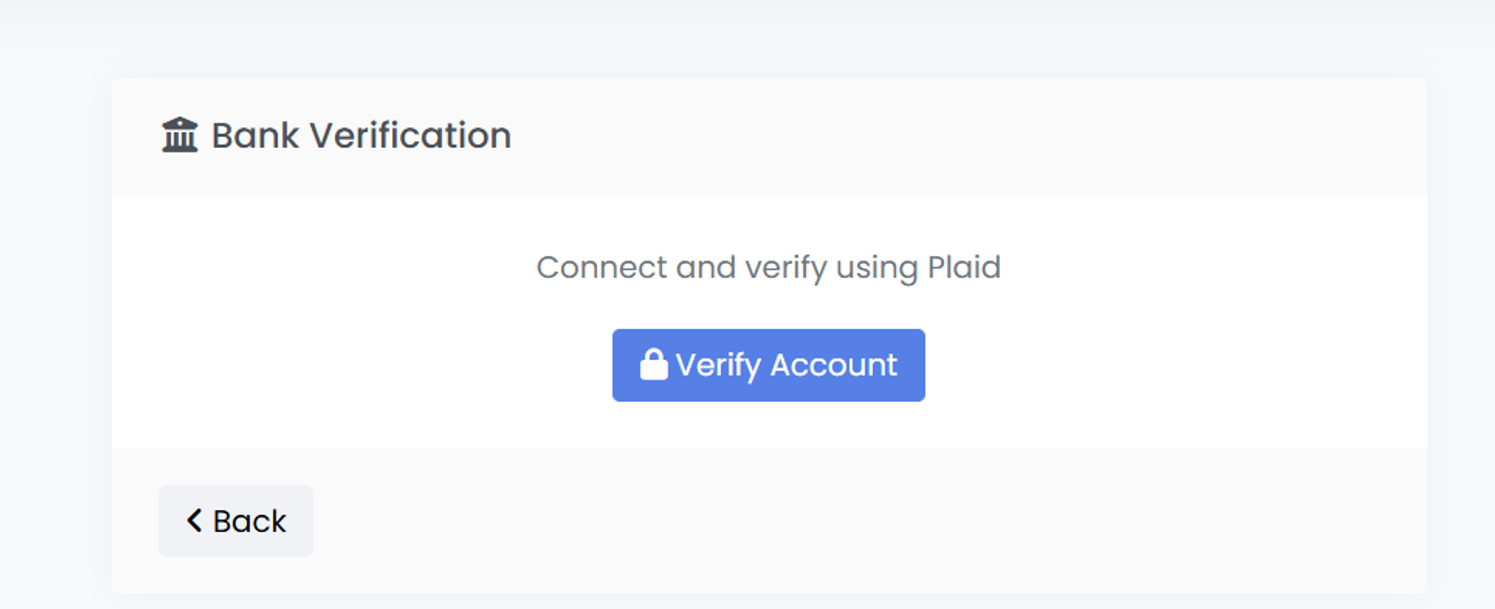The height and width of the screenshot is (609, 1495).
Task: Click the empty header area right of title
Action: pyautogui.click(x=1000, y=136)
